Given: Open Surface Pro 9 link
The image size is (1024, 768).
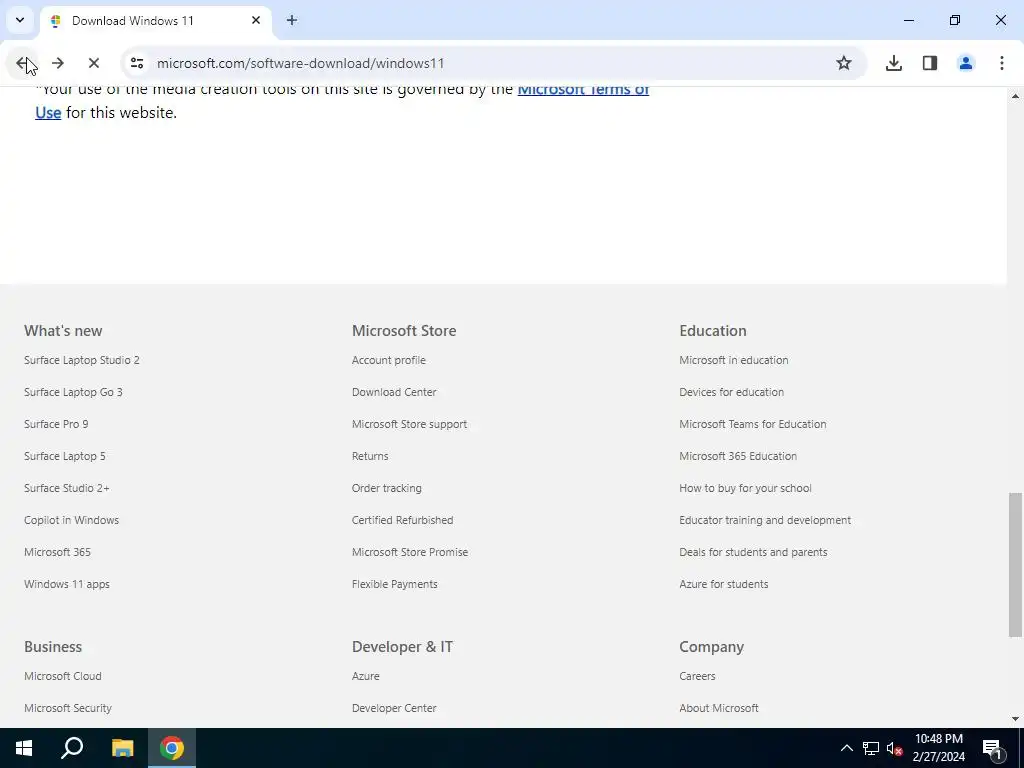Looking at the screenshot, I should (x=56, y=424).
